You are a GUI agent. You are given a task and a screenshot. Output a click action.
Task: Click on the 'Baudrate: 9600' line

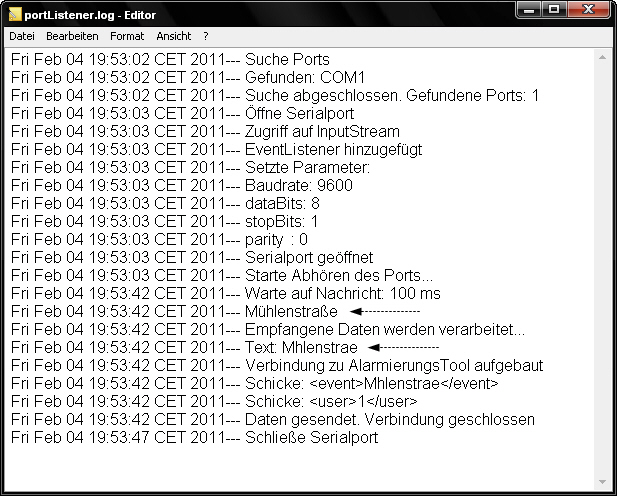coord(182,185)
